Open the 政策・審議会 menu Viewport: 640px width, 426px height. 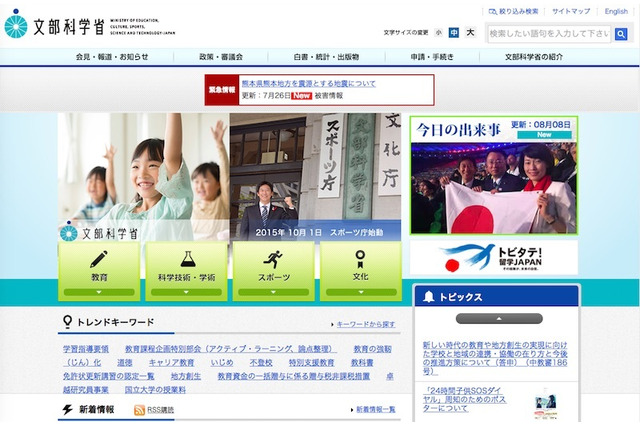click(221, 57)
